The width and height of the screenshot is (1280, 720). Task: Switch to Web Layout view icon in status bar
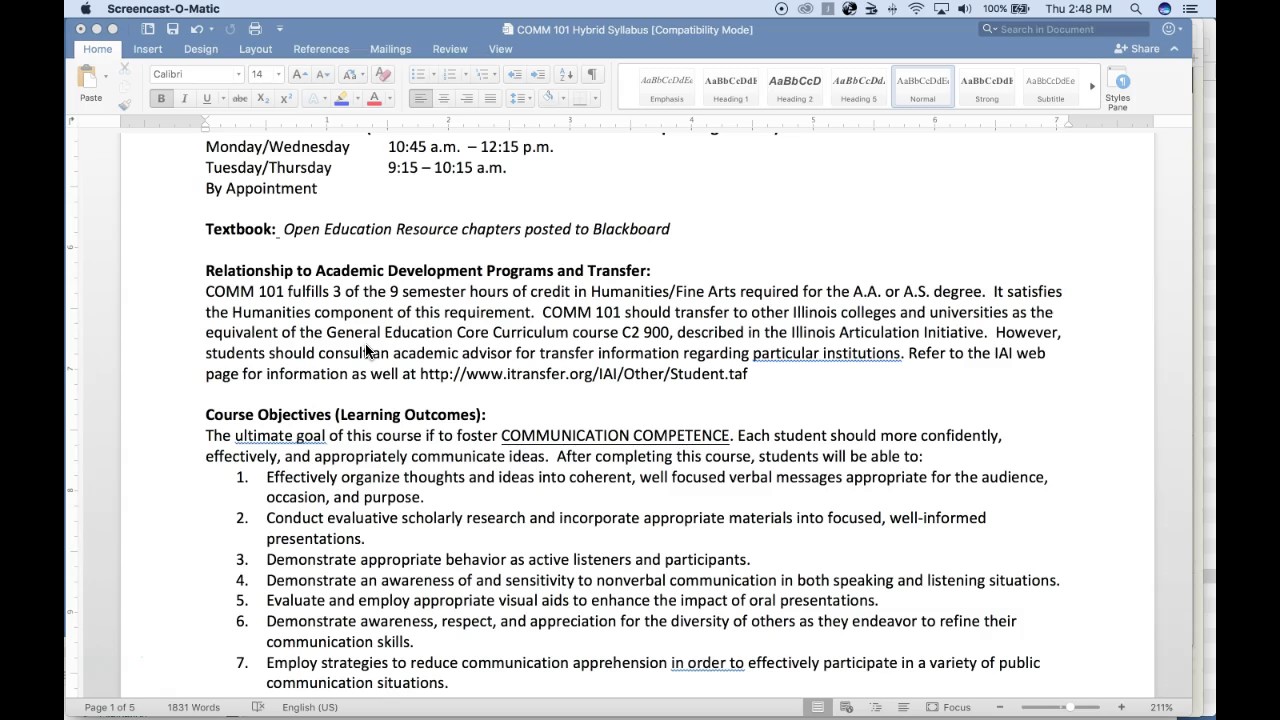[x=846, y=707]
